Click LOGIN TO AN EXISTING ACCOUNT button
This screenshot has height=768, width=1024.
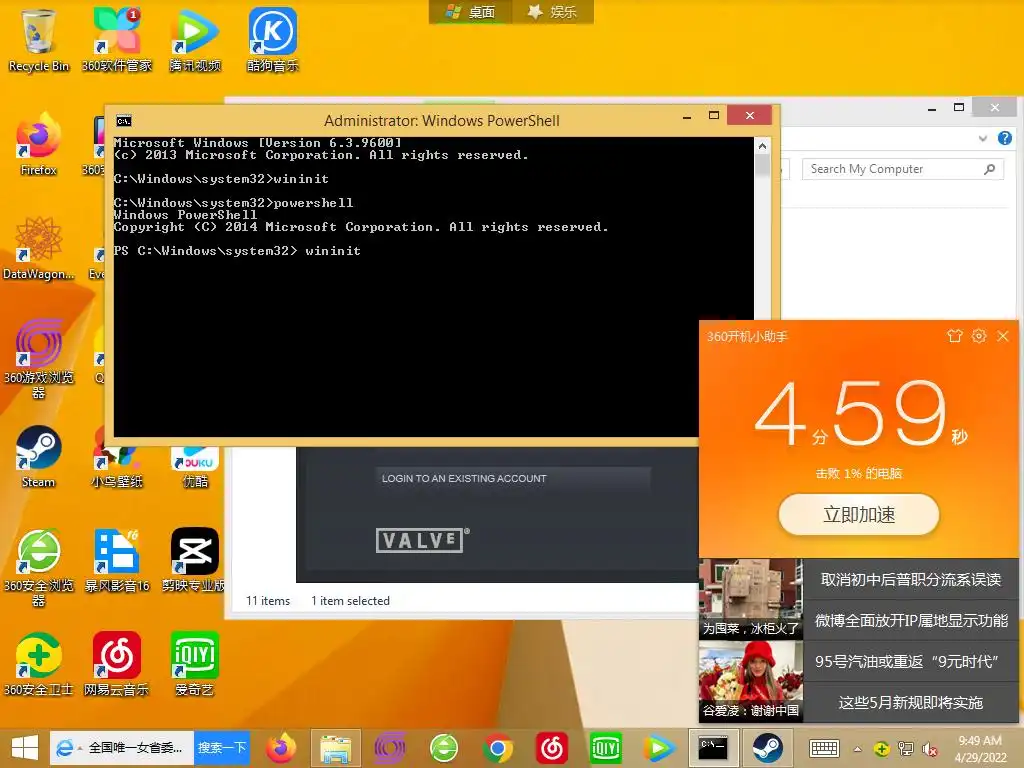(x=513, y=479)
